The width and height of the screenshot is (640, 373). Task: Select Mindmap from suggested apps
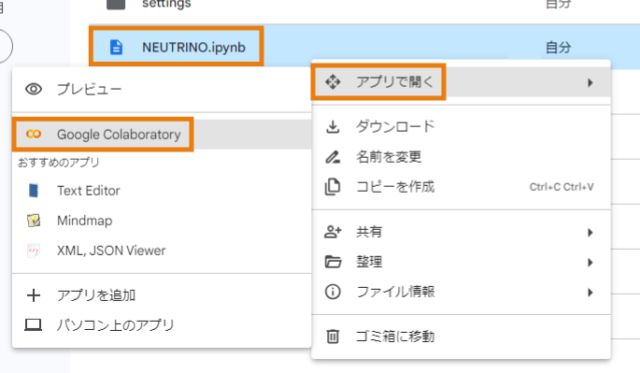(x=162, y=220)
